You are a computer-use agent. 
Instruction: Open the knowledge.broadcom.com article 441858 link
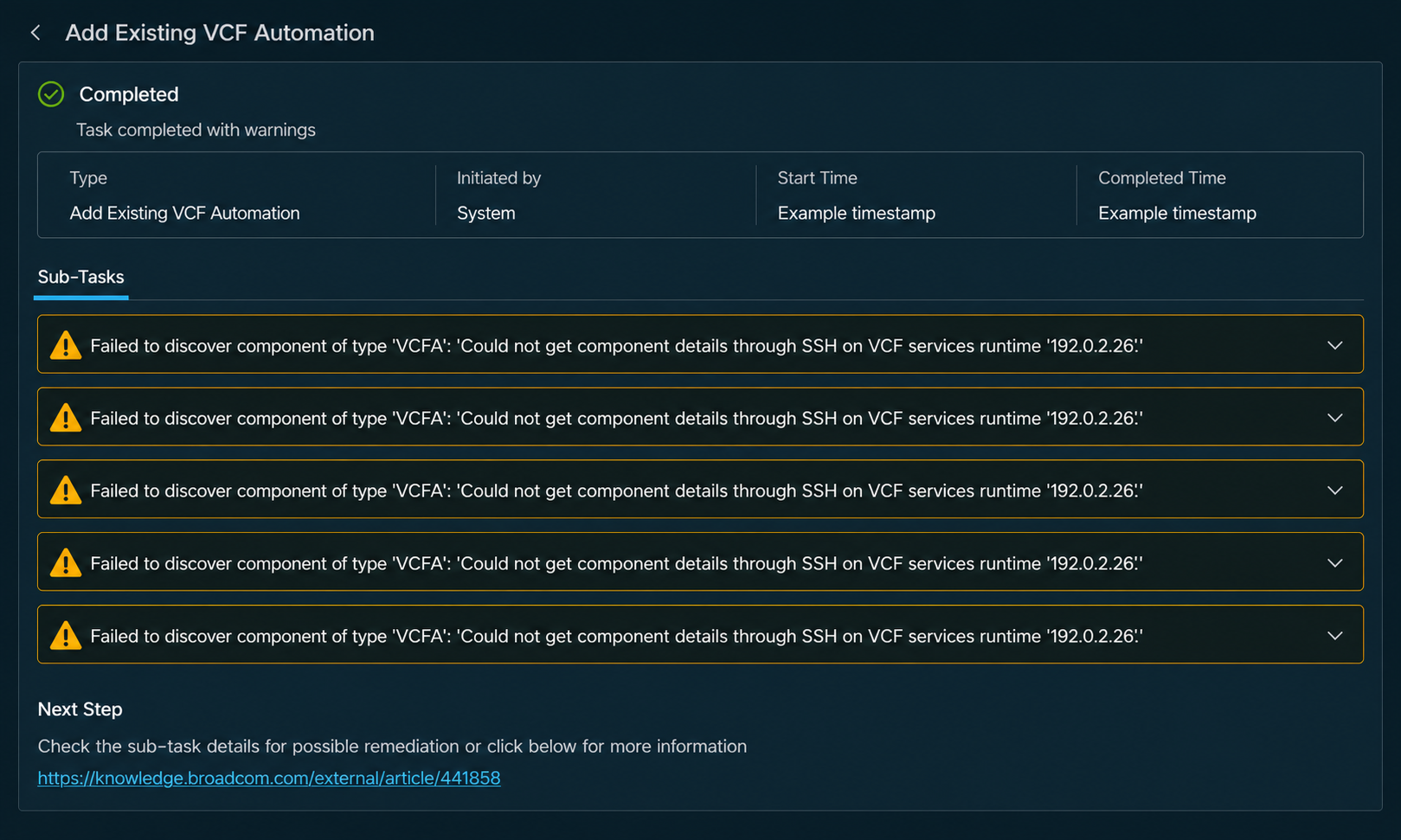269,778
